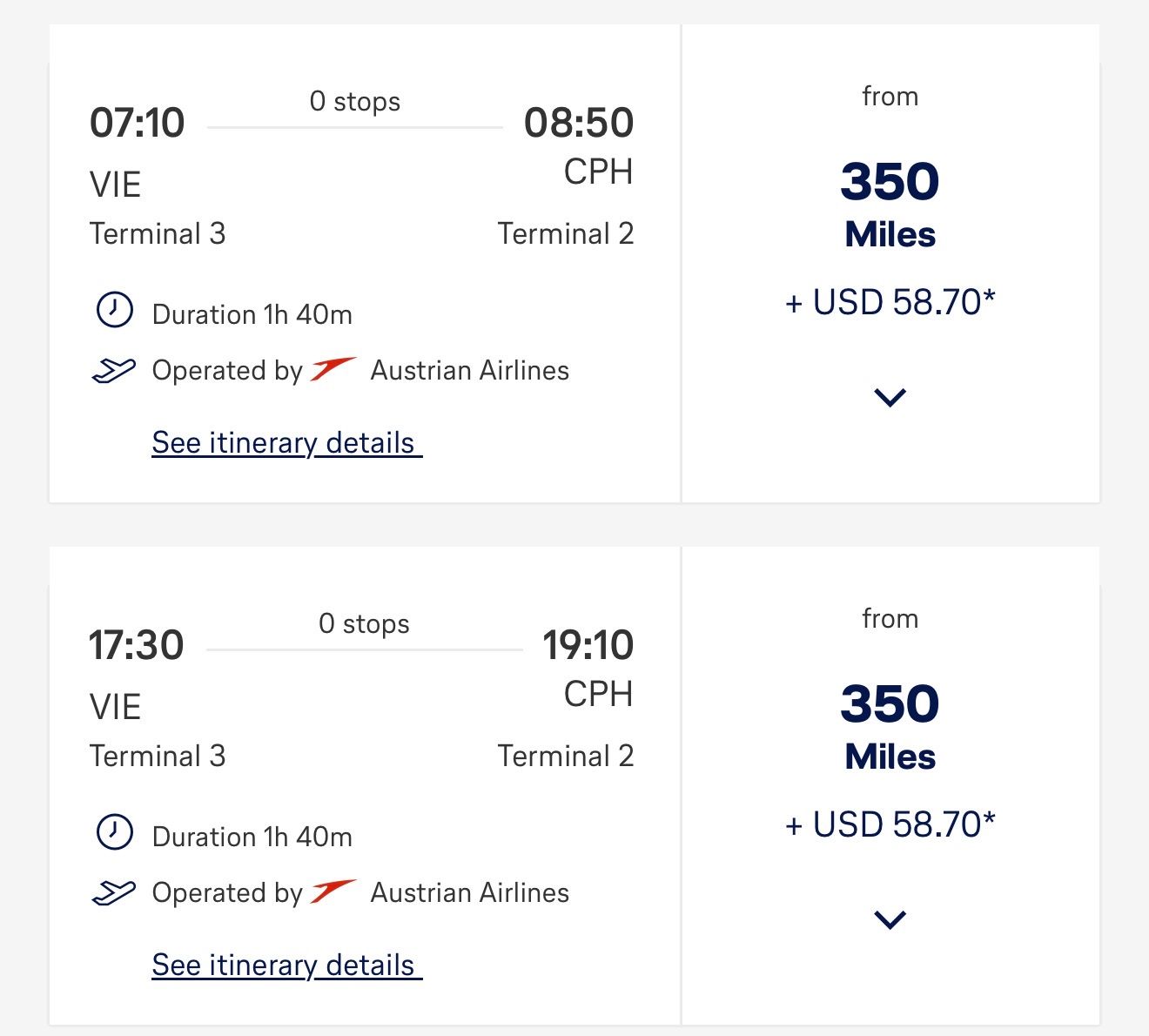Click the clock icon on the 17:30 flight
Screen dimensions: 1149x1036
pos(114,832)
